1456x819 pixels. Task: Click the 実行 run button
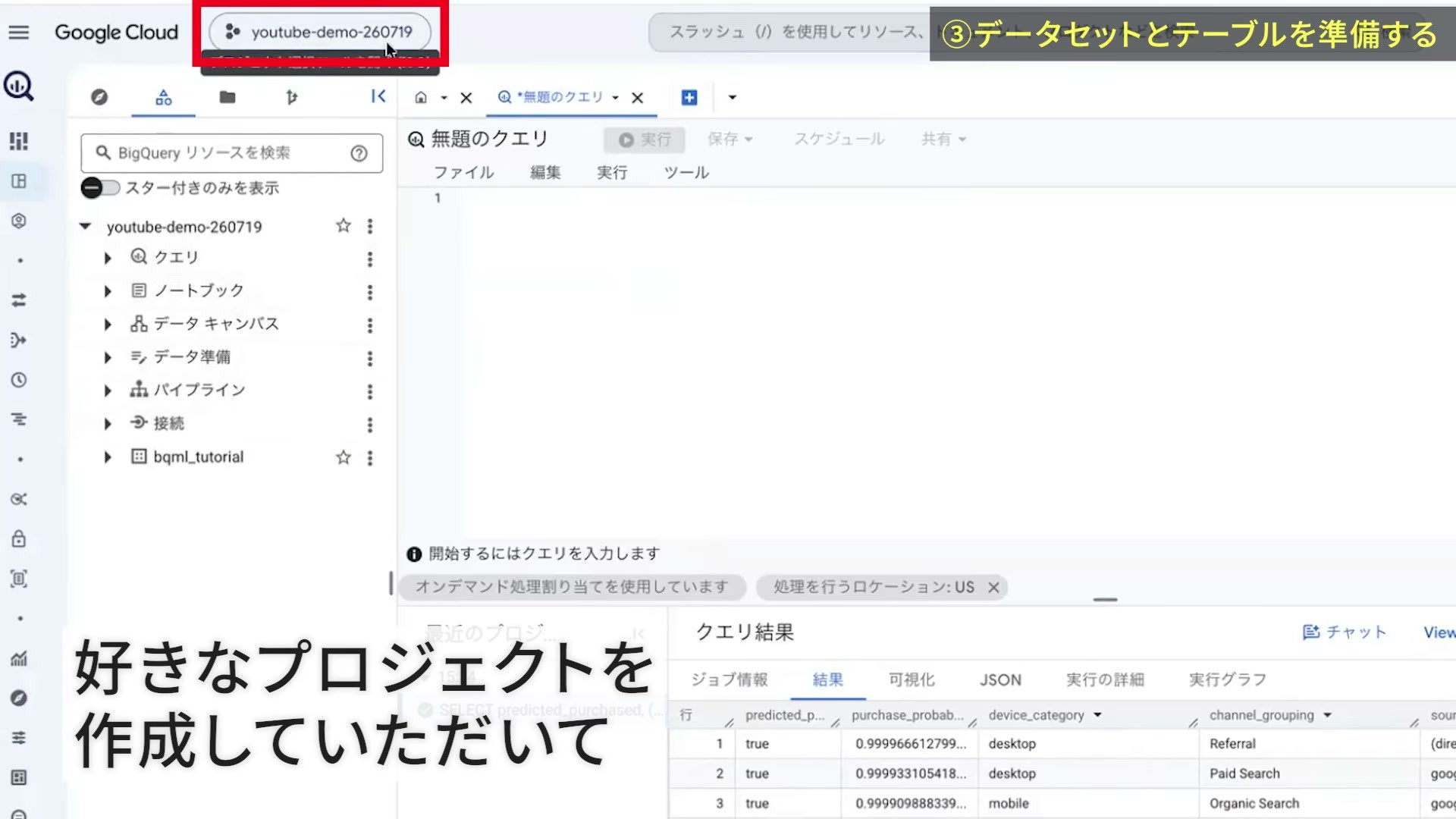pos(645,140)
